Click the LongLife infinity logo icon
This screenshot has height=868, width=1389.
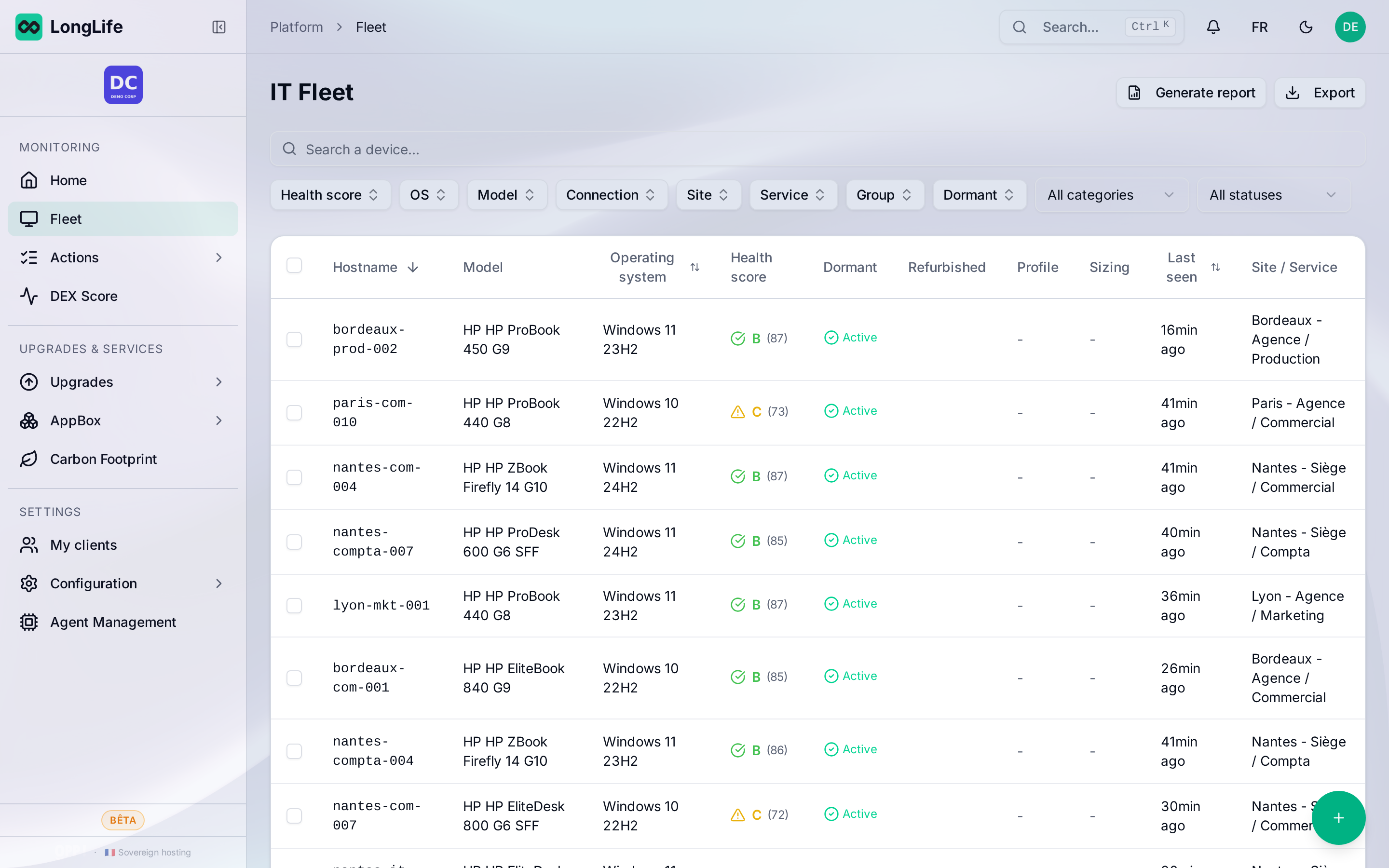(29, 27)
